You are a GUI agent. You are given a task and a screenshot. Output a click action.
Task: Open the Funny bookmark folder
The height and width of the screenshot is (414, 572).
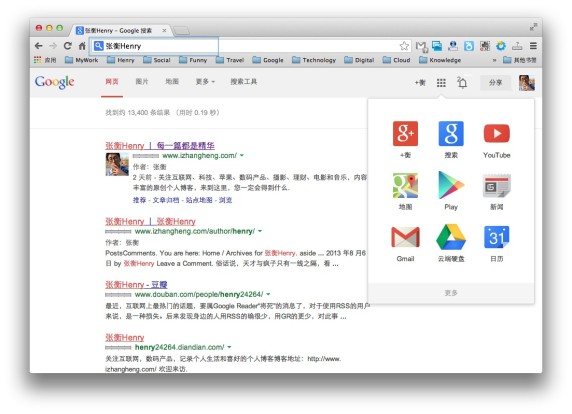[x=193, y=60]
